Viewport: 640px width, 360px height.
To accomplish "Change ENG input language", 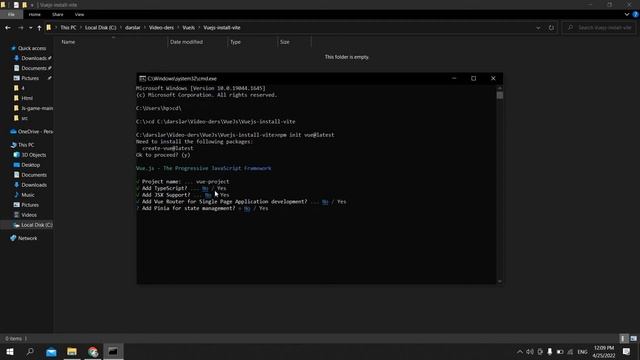I will pos(582,351).
